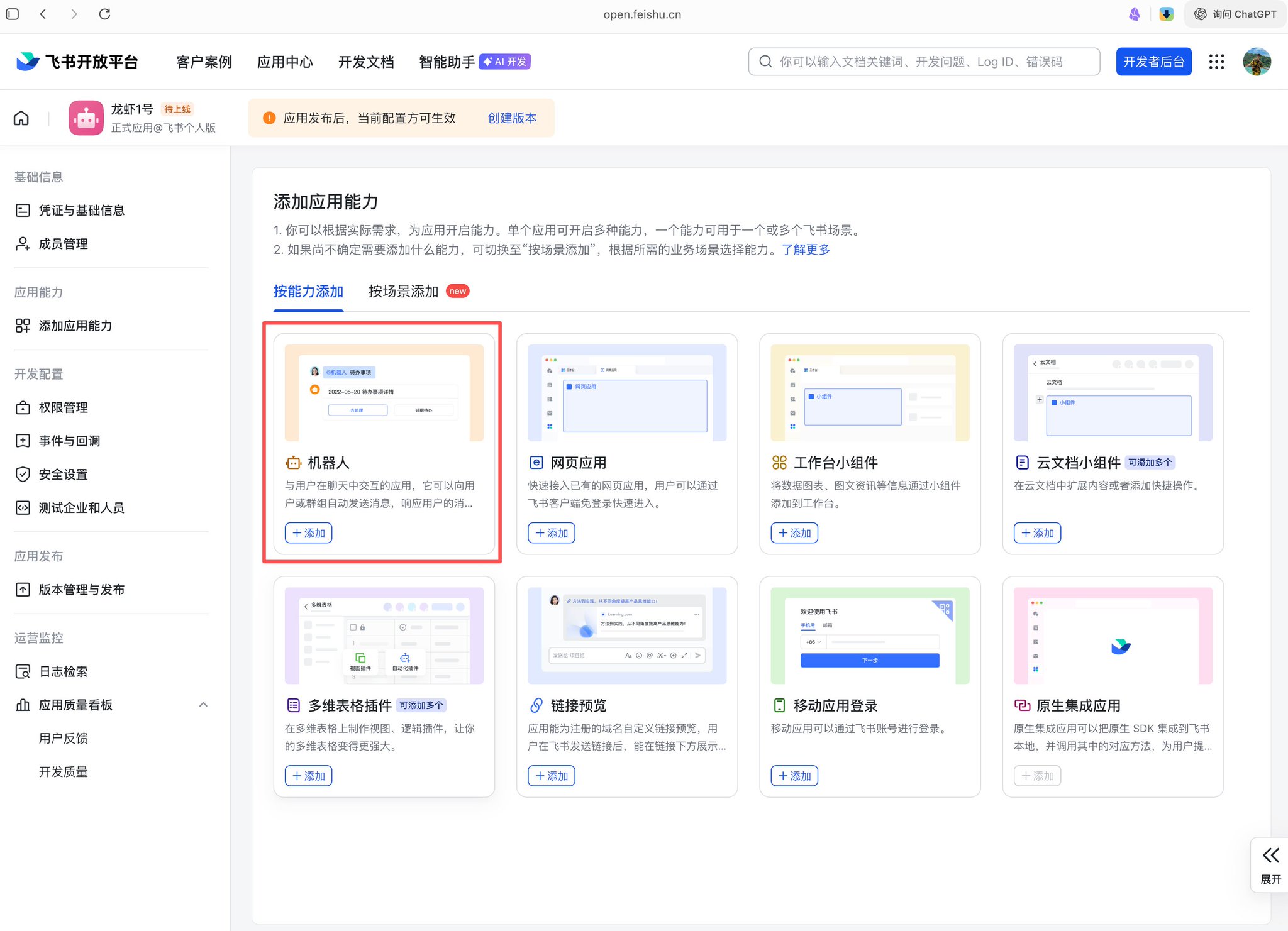Click the orange warning icon in notice banner
This screenshot has height=931, width=1288.
(269, 118)
